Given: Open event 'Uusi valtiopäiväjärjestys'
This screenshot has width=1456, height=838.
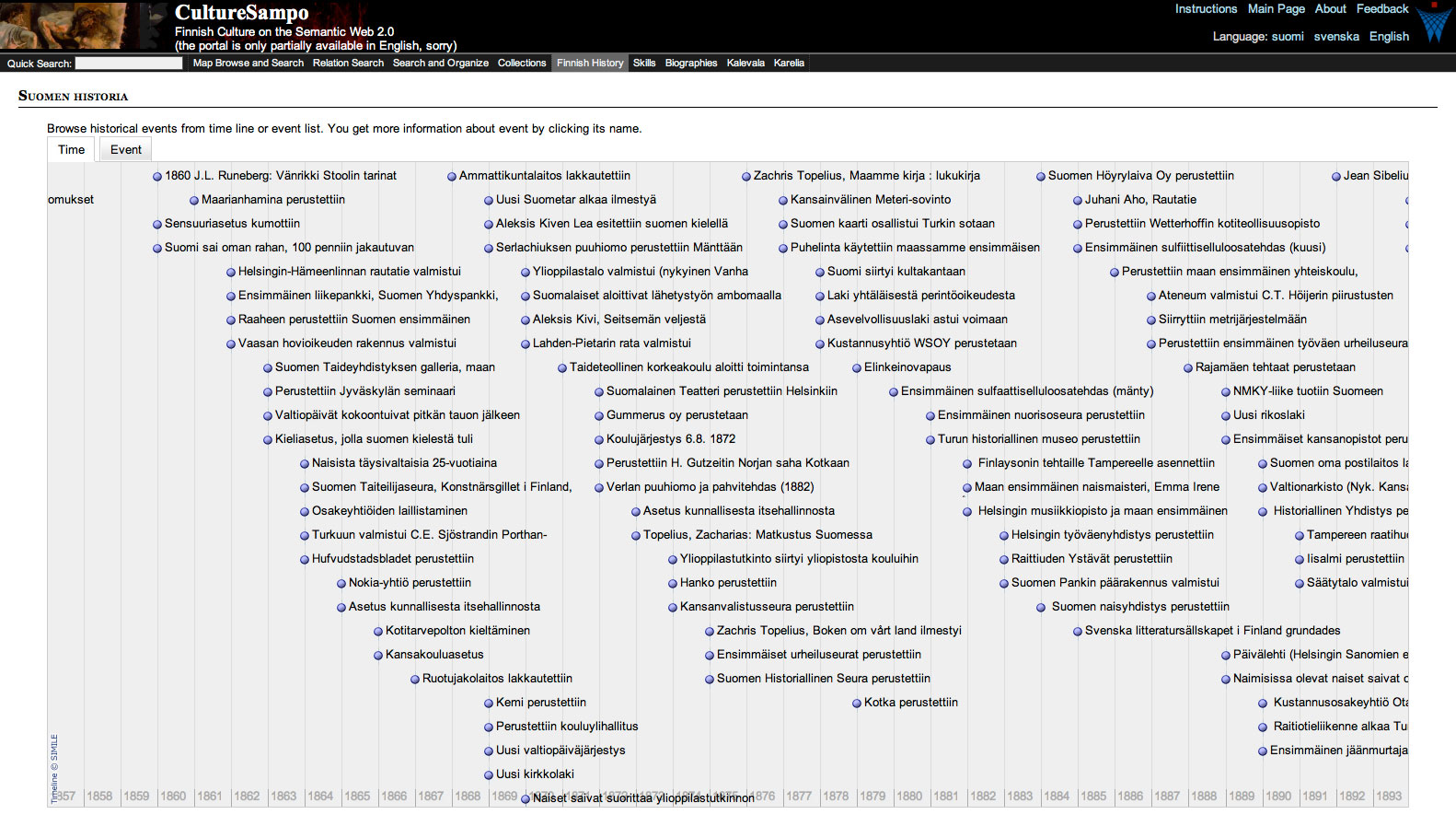Looking at the screenshot, I should pyautogui.click(x=560, y=751).
